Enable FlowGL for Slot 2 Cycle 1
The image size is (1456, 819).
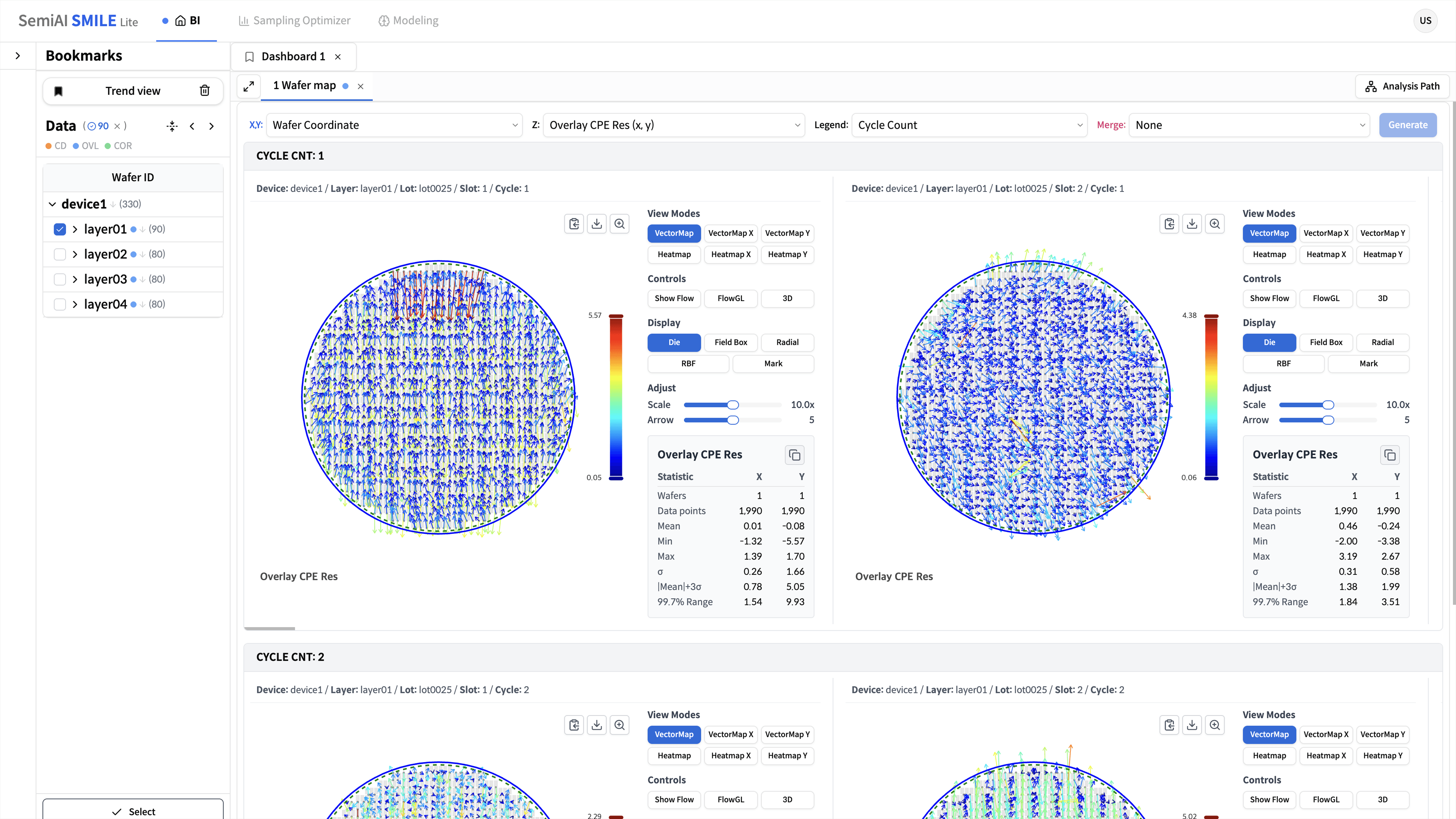pos(1326,298)
